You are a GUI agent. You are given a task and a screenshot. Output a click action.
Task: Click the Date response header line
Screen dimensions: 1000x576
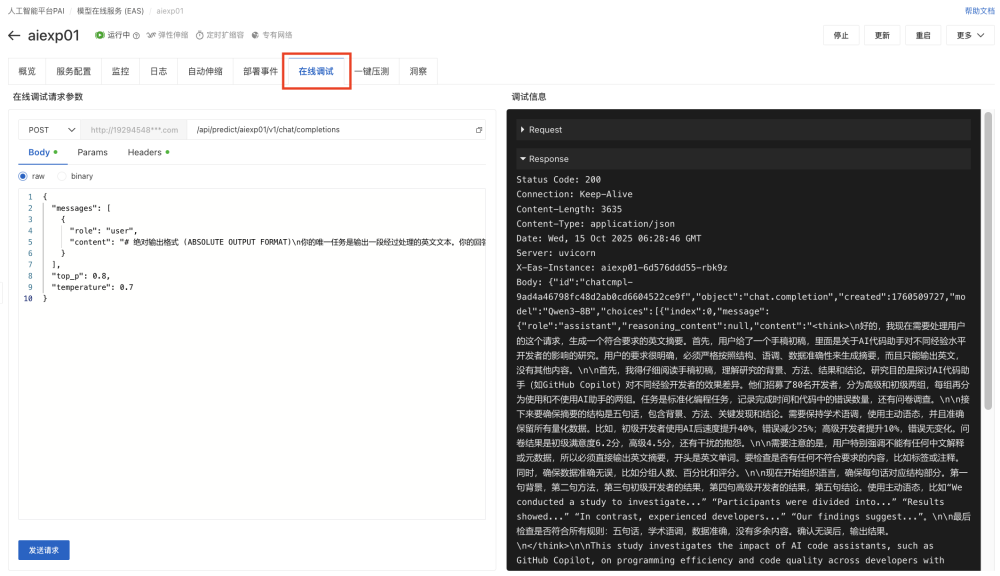[x=608, y=239]
